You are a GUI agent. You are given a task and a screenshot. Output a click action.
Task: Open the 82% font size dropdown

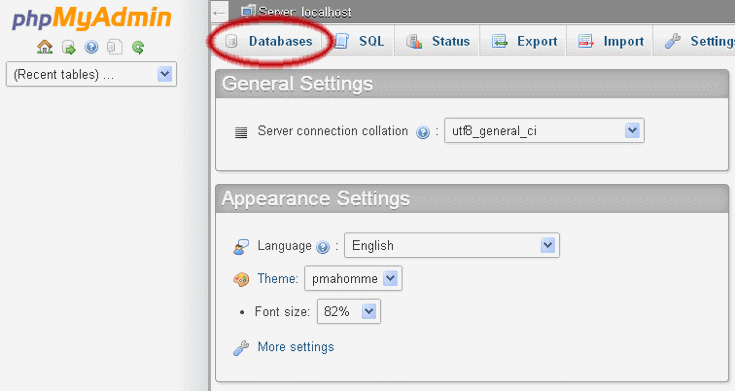349,311
